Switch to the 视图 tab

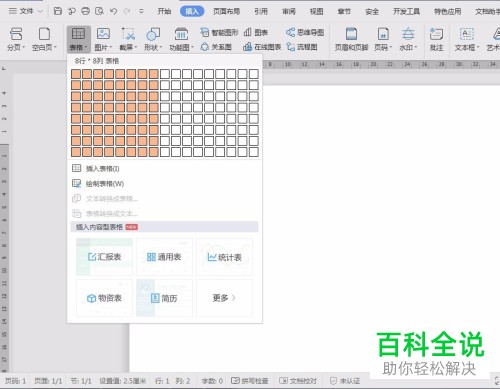pos(316,11)
